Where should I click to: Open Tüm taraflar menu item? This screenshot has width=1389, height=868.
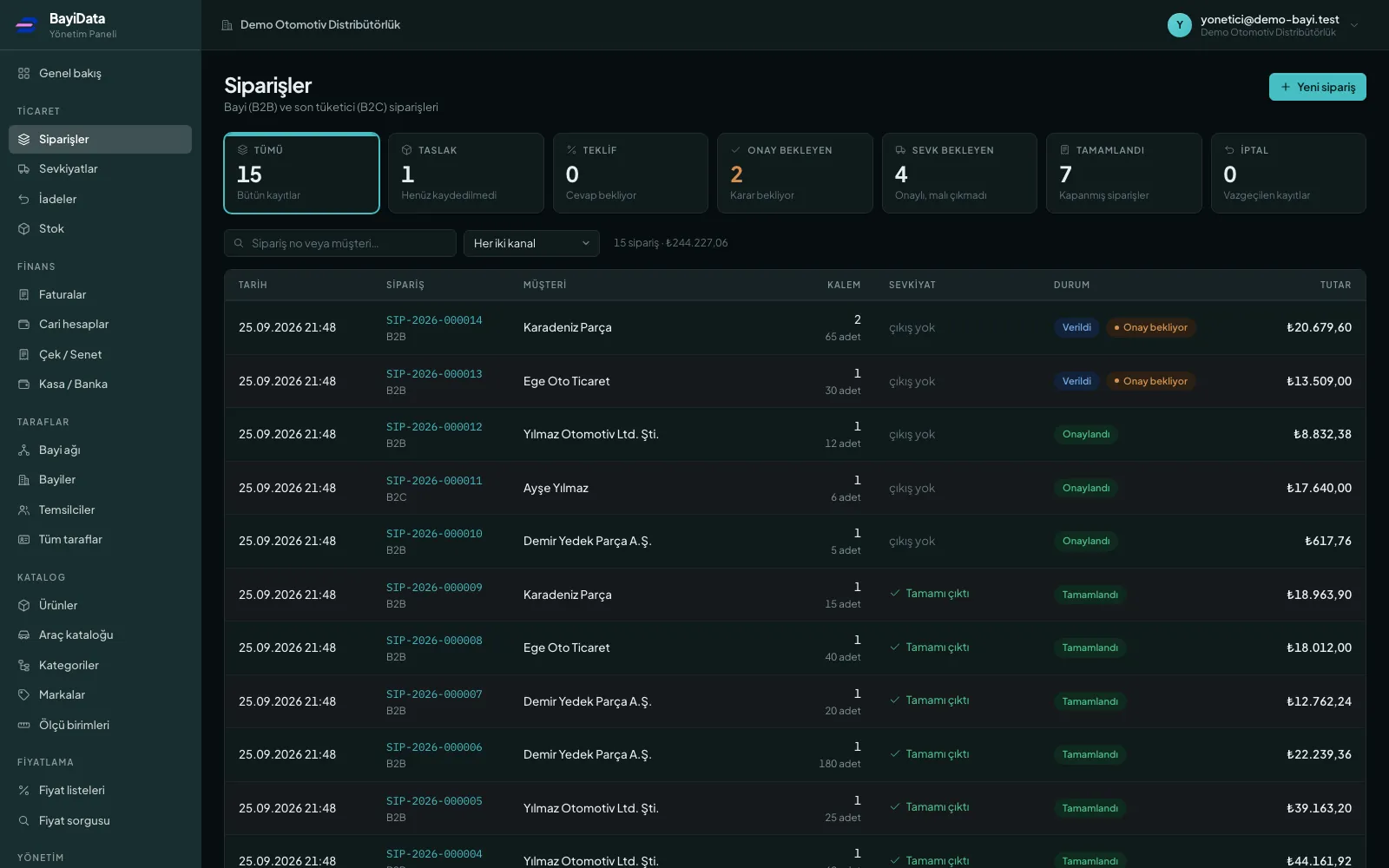pyautogui.click(x=100, y=540)
